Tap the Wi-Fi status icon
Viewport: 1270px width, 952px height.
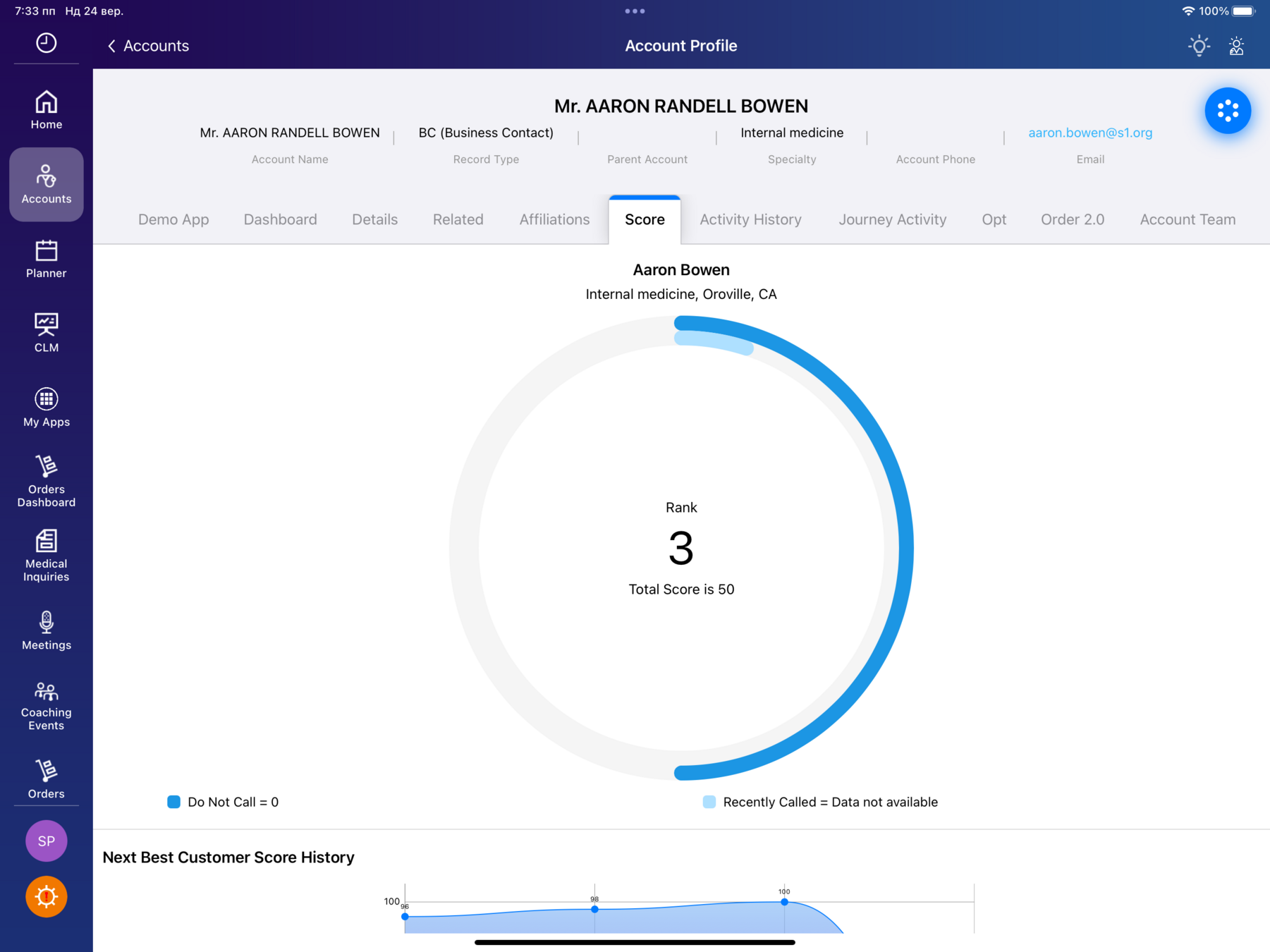(x=1188, y=11)
